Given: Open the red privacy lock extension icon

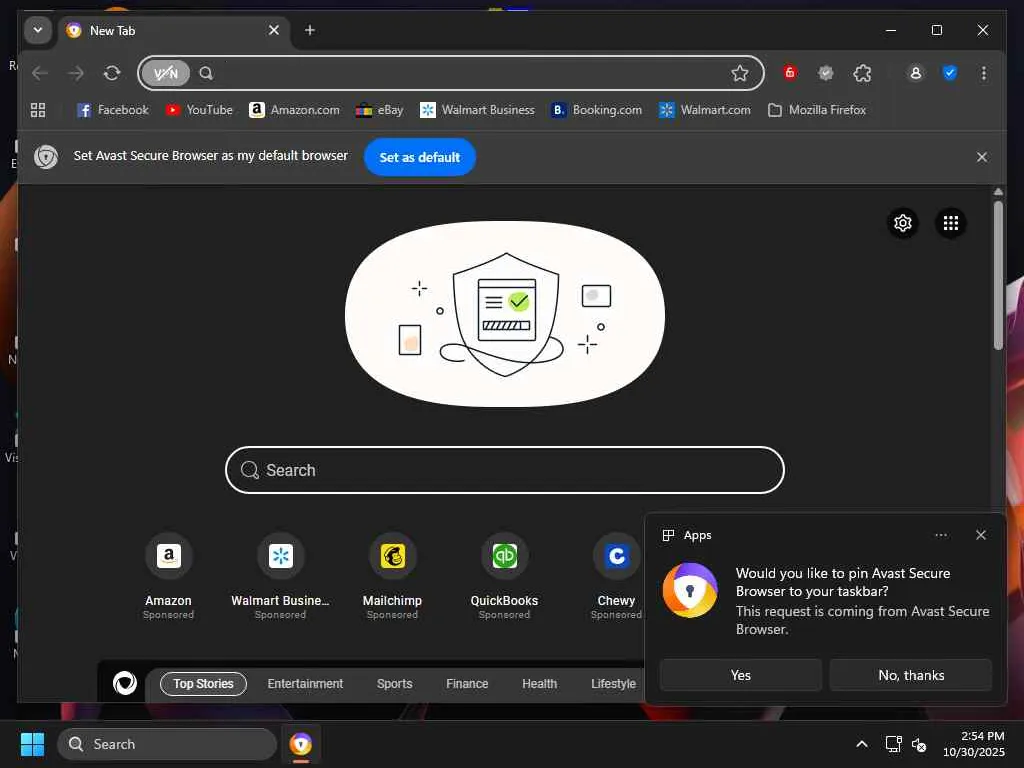Looking at the screenshot, I should 790,72.
